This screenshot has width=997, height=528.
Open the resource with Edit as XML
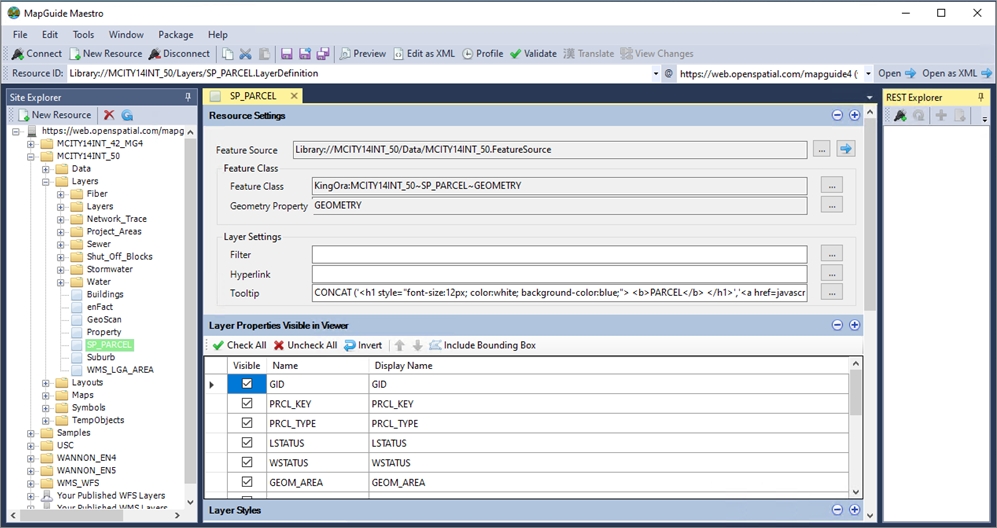tap(423, 54)
